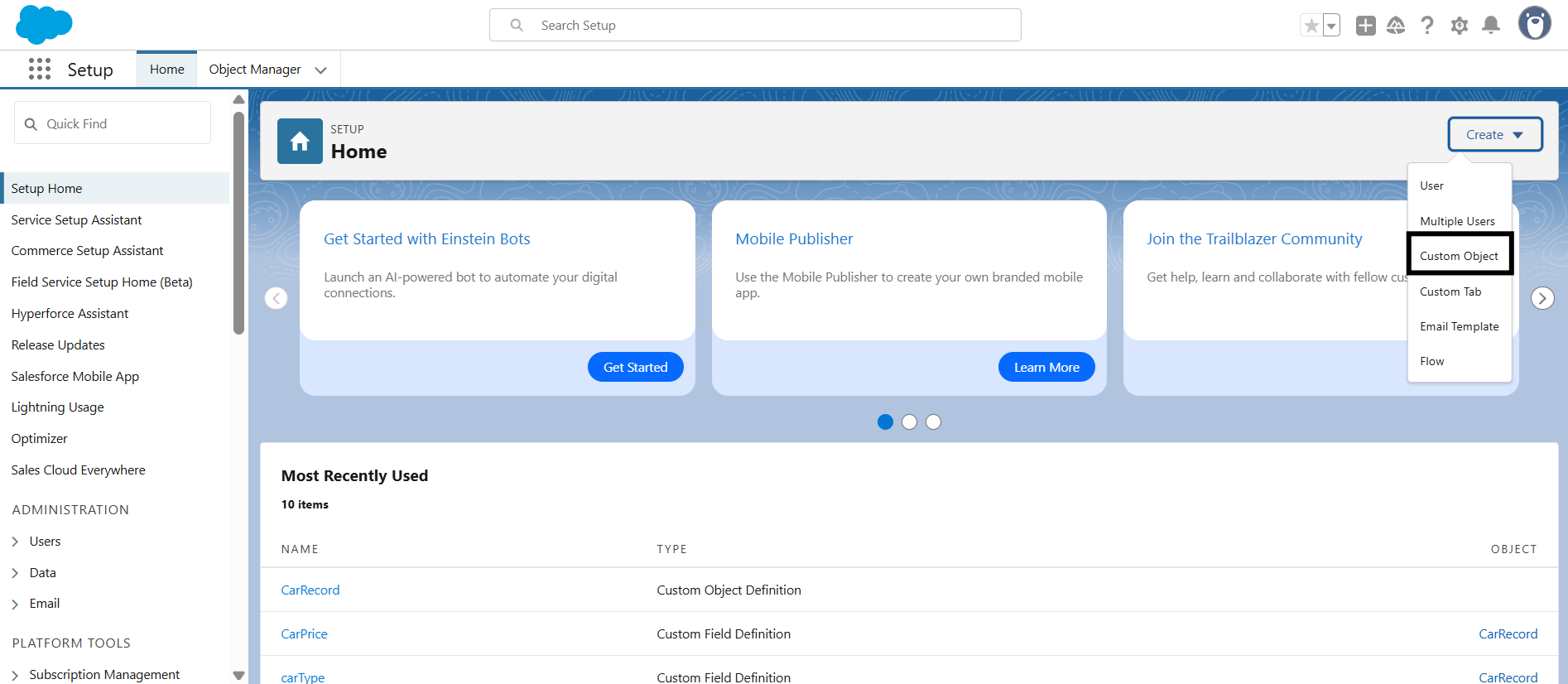
Task: Open Commerce Setup Assistant
Action: [87, 250]
